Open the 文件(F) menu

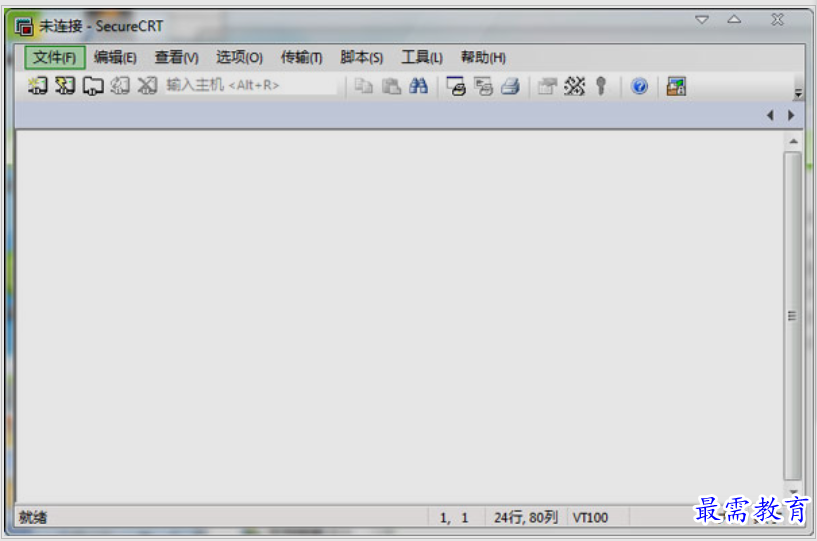(x=54, y=57)
